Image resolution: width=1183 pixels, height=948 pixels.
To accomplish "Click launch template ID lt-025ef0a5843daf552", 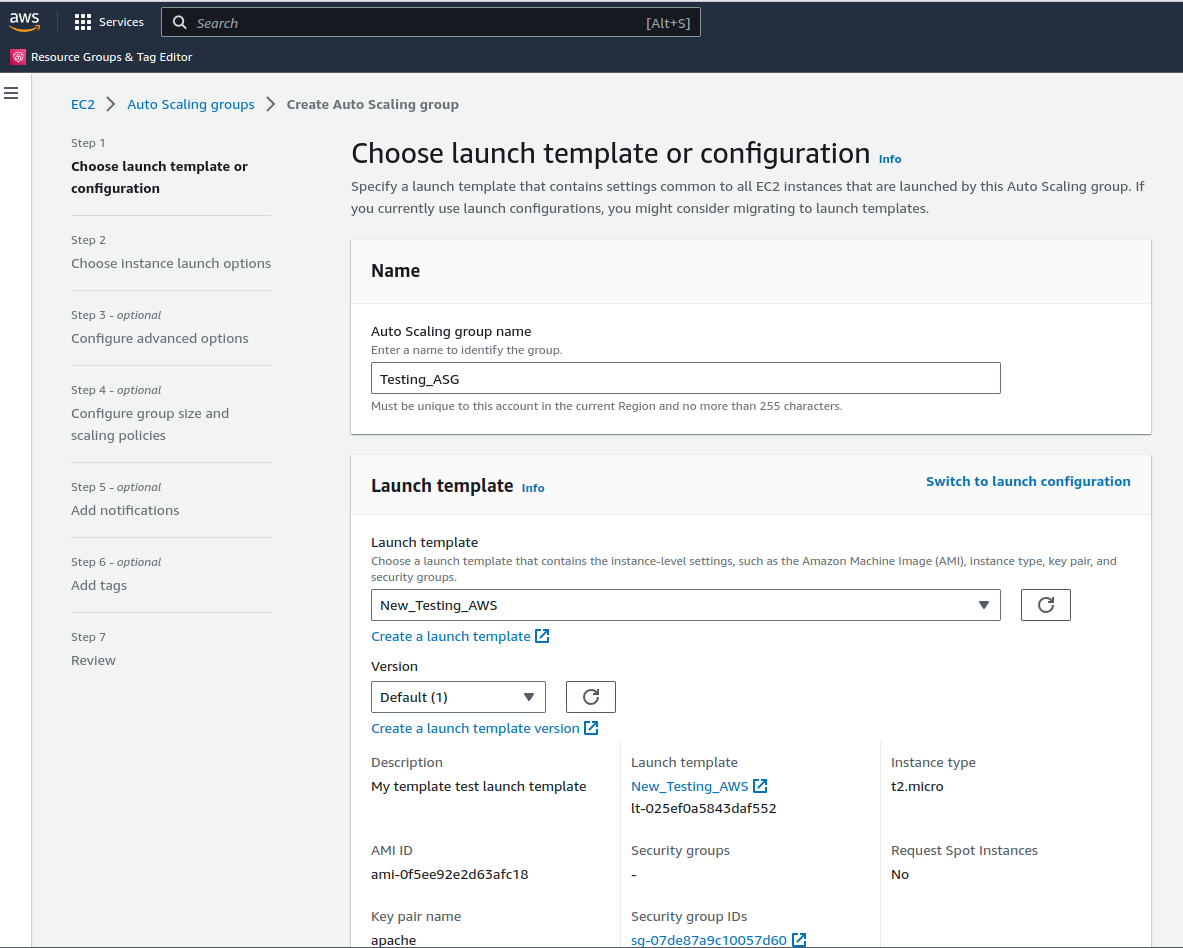I will [703, 808].
